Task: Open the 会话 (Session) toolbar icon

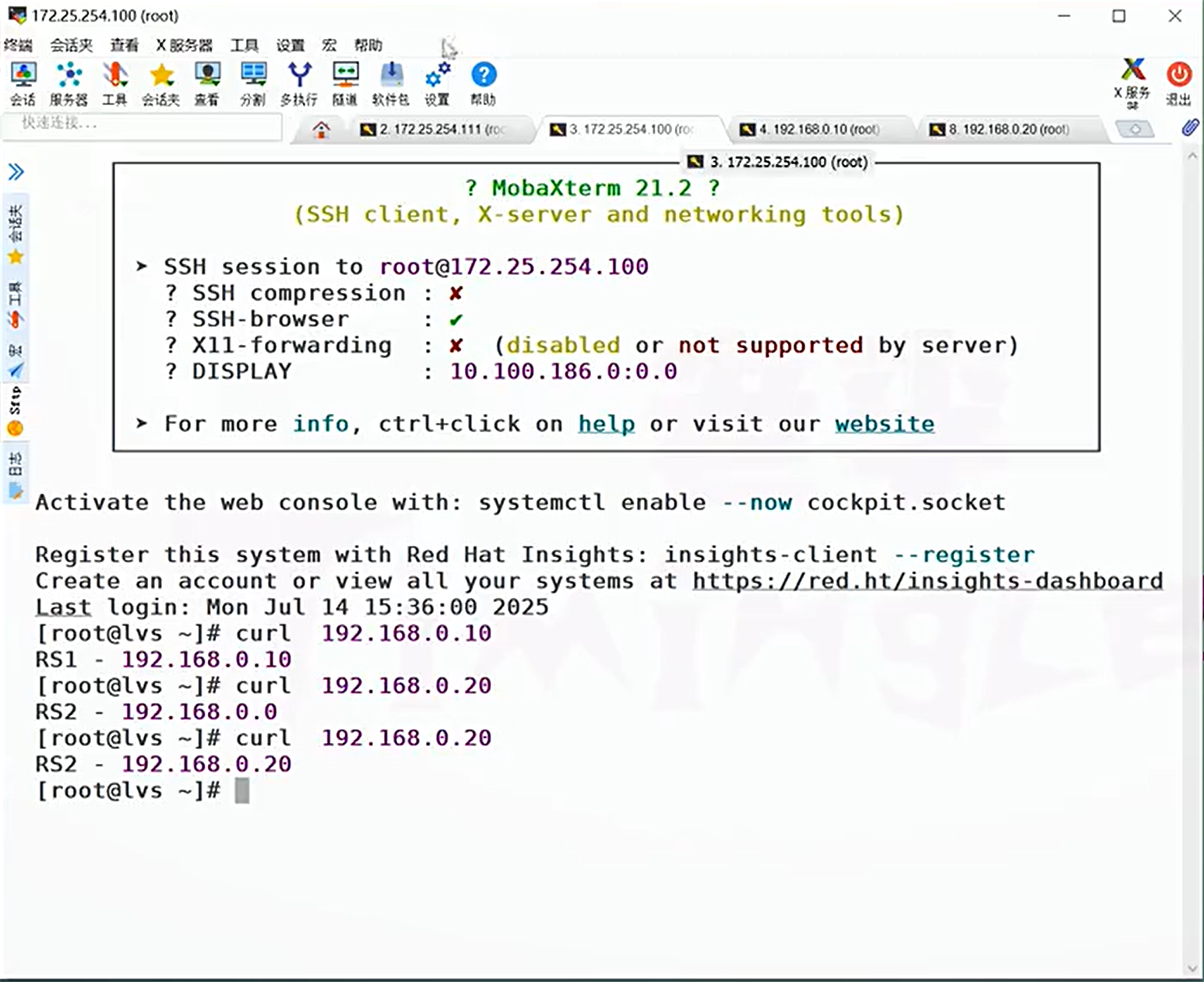Action: 23,83
